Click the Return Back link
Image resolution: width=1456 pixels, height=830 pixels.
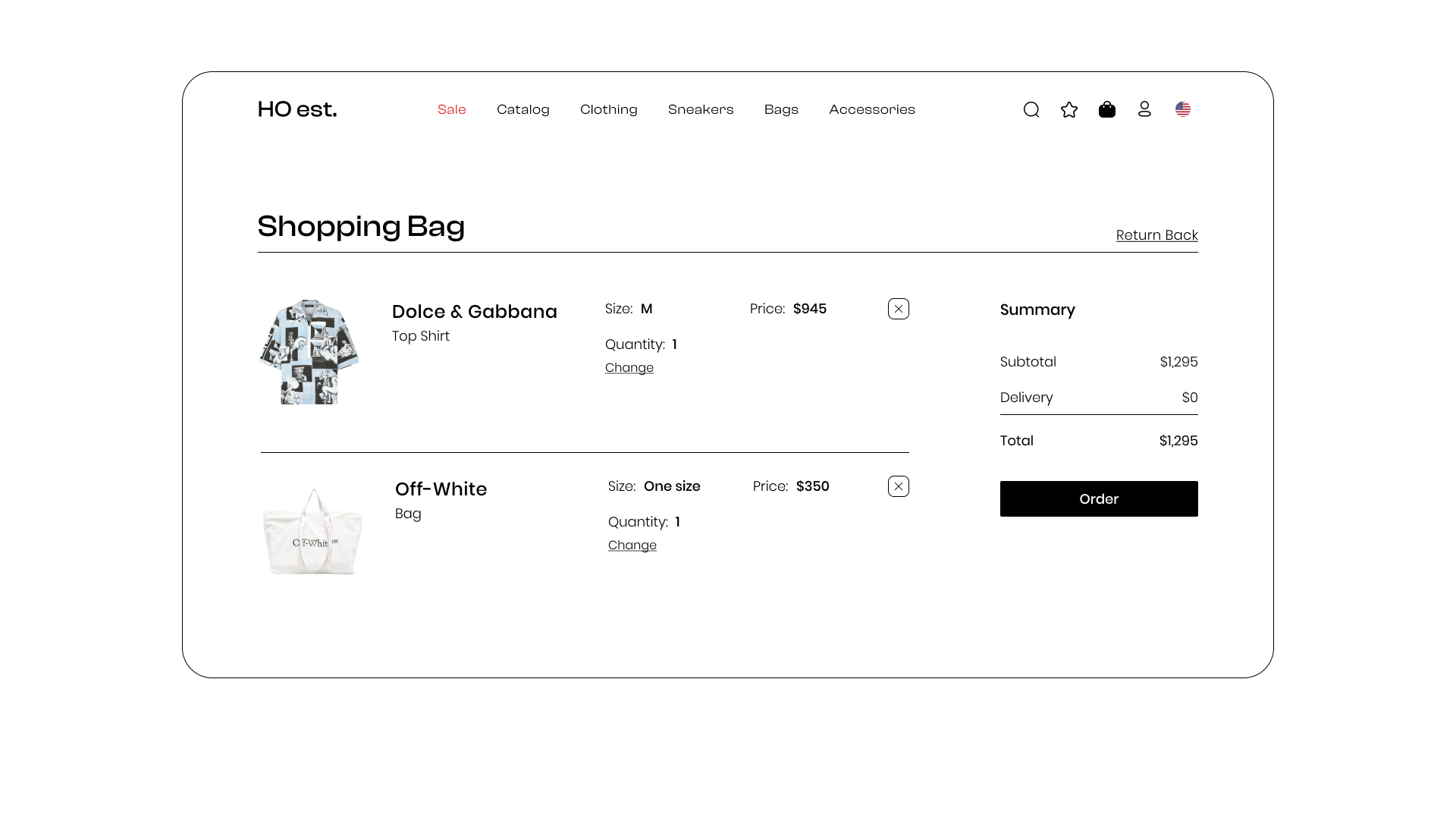1156,235
